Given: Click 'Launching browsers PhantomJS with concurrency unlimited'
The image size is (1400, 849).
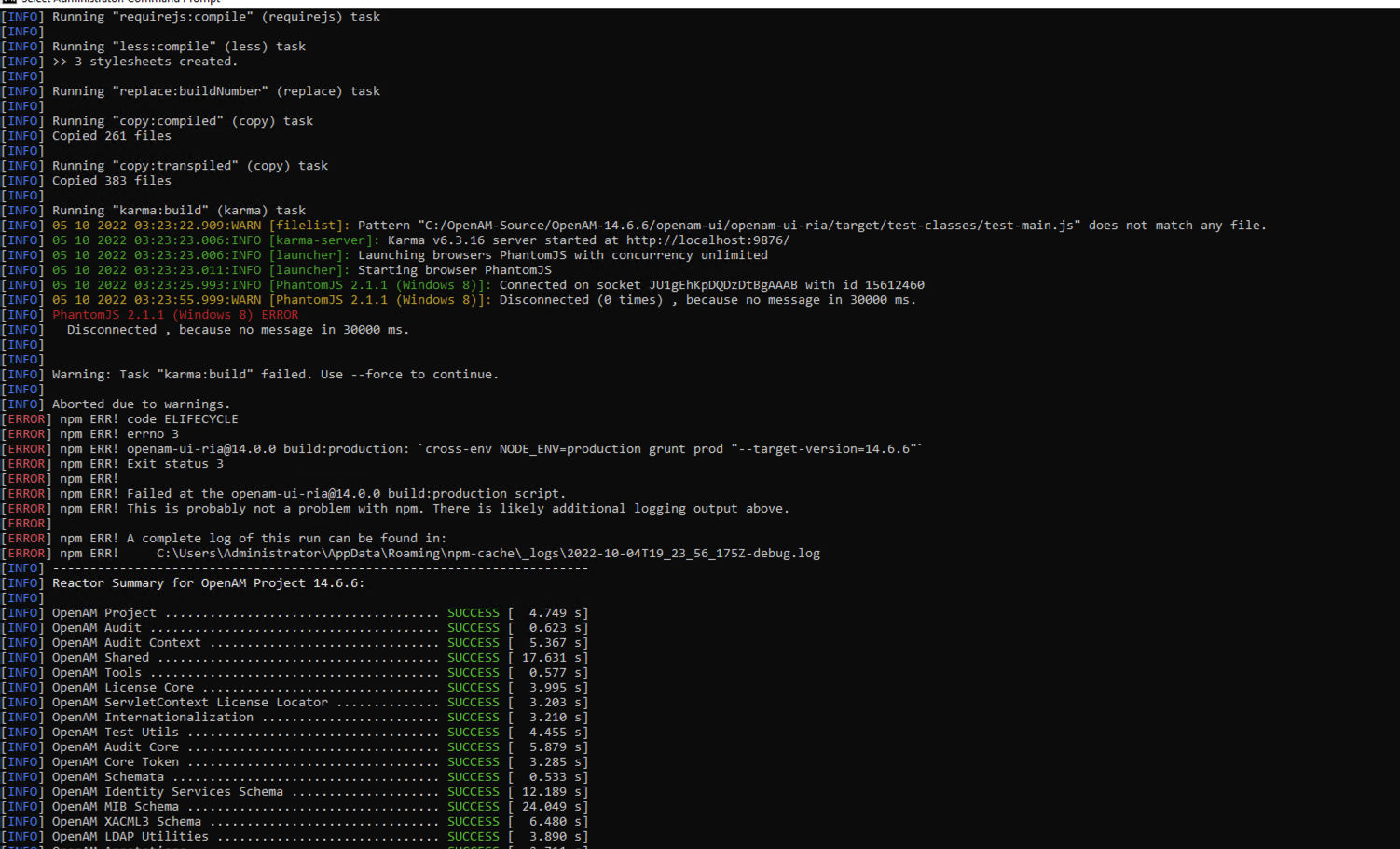Looking at the screenshot, I should (563, 255).
